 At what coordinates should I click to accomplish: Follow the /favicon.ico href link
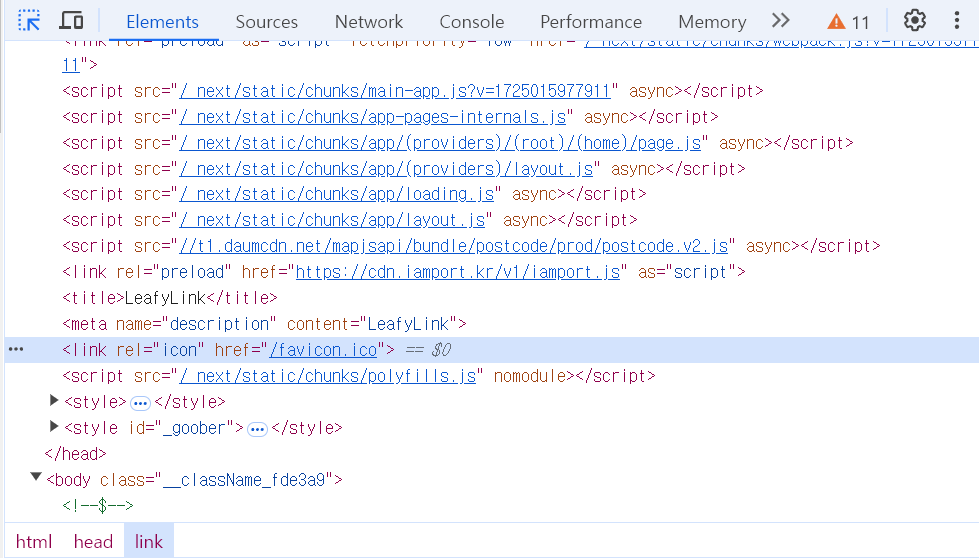(323, 350)
